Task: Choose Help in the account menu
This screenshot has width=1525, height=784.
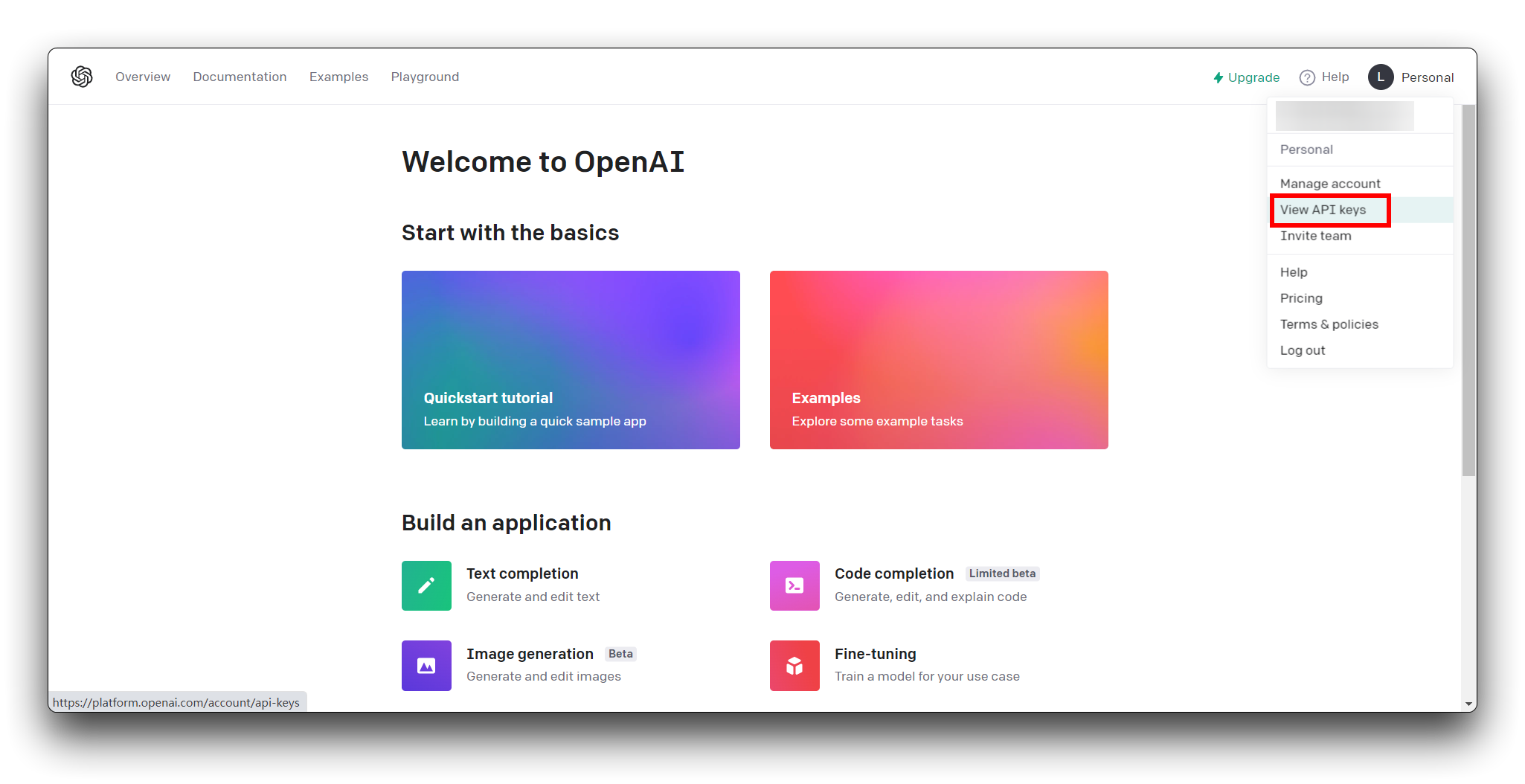Action: coord(1360,272)
